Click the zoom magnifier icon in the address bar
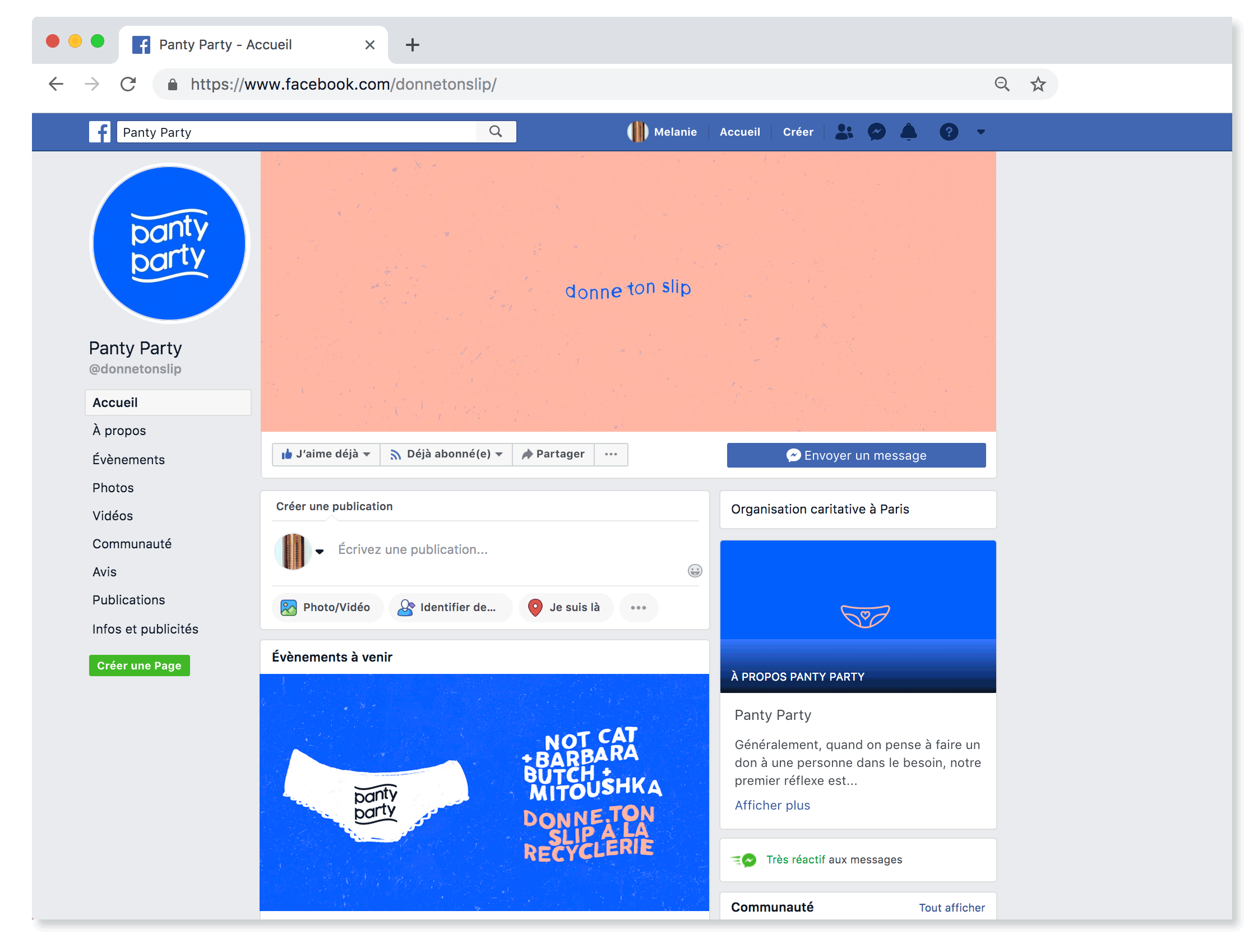Screen dimensions: 1258x952 tap(1001, 84)
